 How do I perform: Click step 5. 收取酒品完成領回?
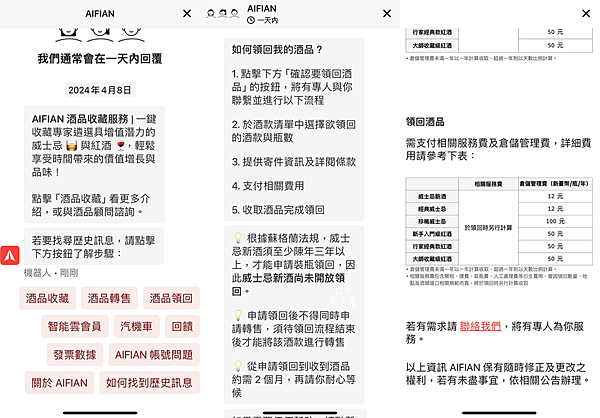278,210
